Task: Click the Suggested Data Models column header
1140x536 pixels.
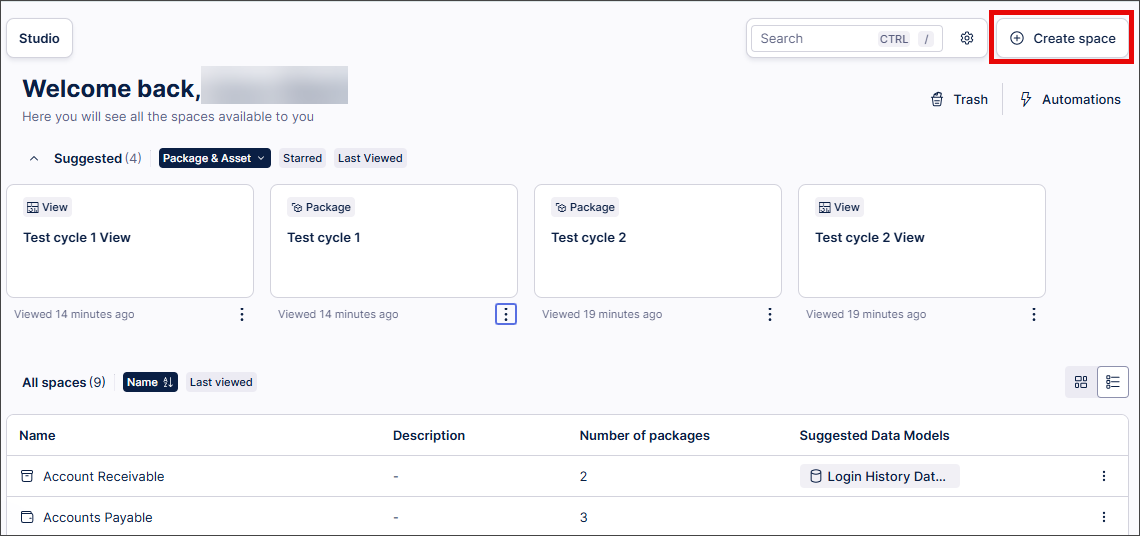Action: (x=875, y=436)
